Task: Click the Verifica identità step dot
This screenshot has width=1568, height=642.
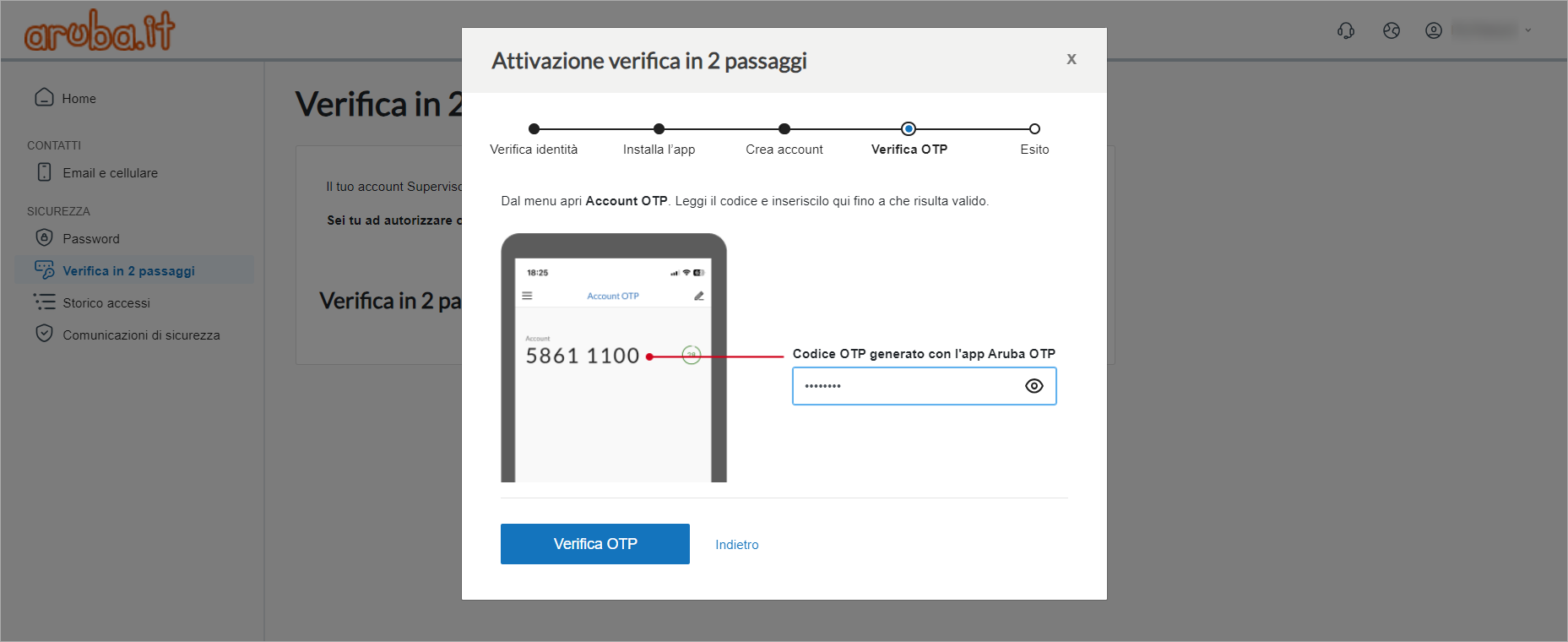Action: [x=534, y=129]
